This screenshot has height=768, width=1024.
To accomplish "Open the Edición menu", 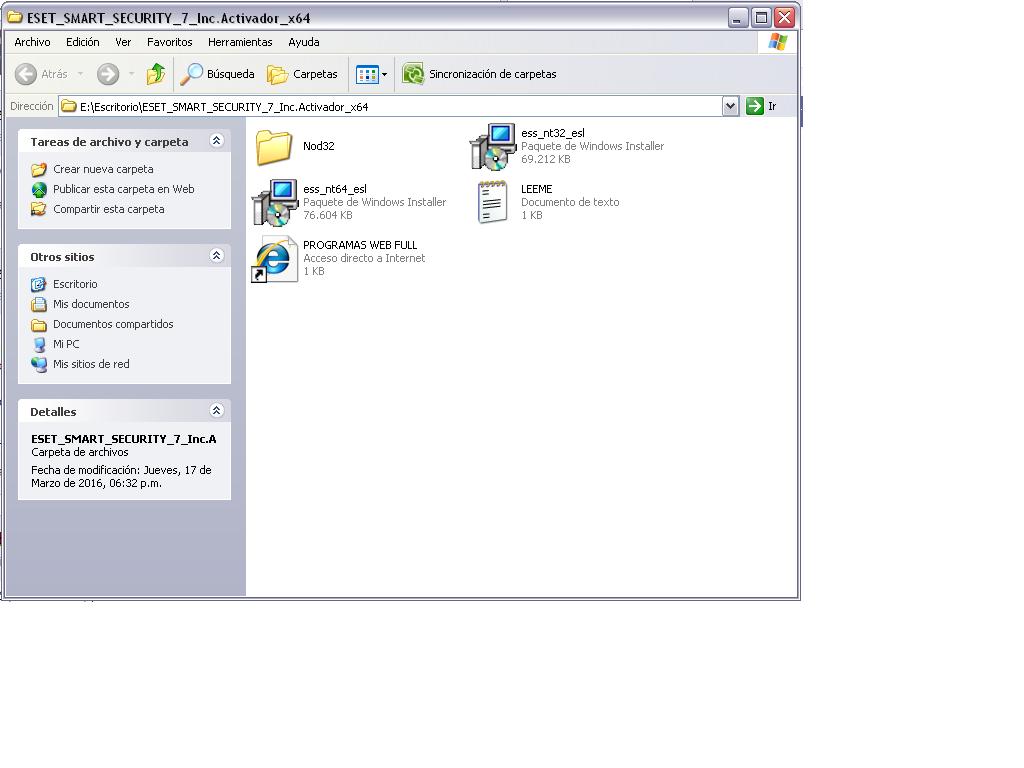I will (83, 42).
